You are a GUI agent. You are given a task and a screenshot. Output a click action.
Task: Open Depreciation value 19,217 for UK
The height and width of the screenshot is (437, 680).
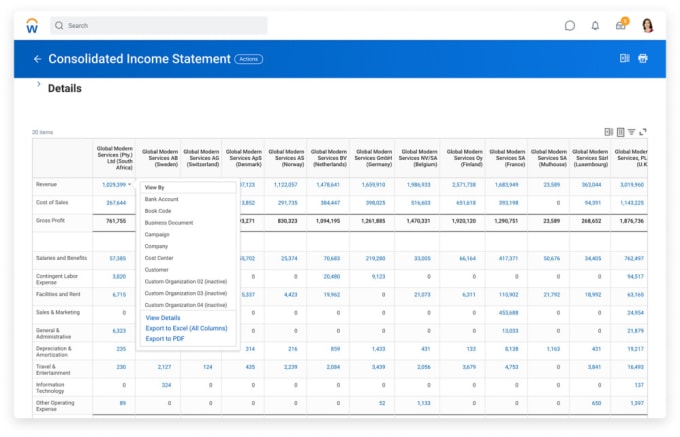coord(635,349)
